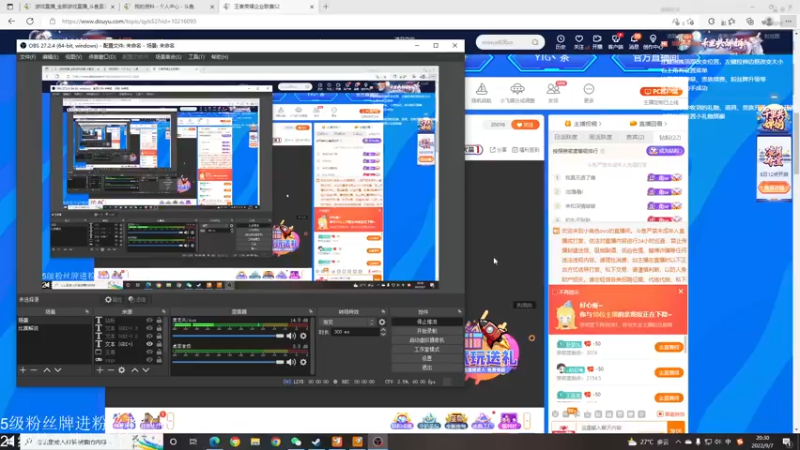Pop out the 控件 dock panel icon
The image size is (800, 450).
tap(459, 311)
